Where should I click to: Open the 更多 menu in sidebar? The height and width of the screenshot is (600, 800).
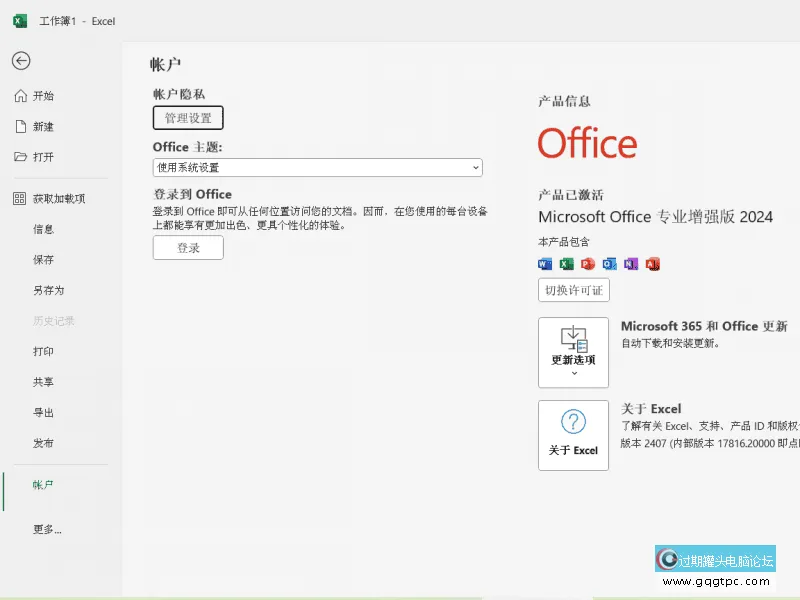pos(45,529)
